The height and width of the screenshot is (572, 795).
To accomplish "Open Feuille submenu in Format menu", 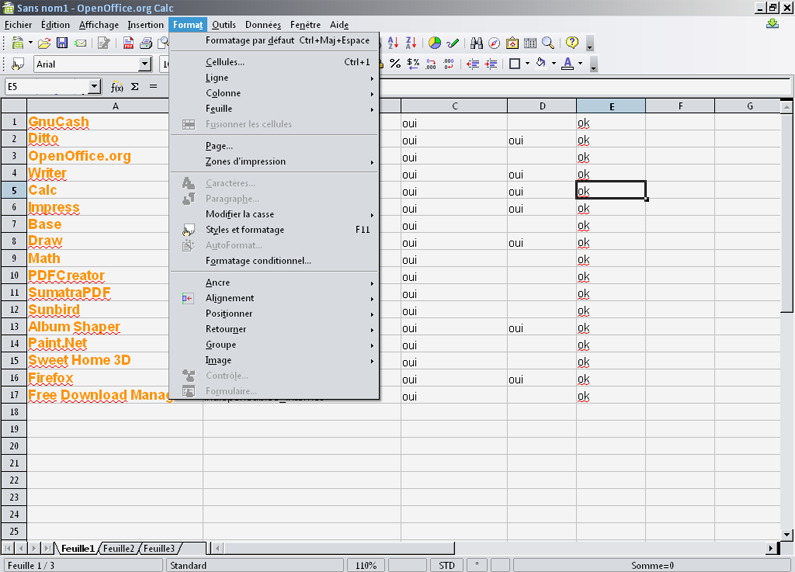I will click(274, 109).
